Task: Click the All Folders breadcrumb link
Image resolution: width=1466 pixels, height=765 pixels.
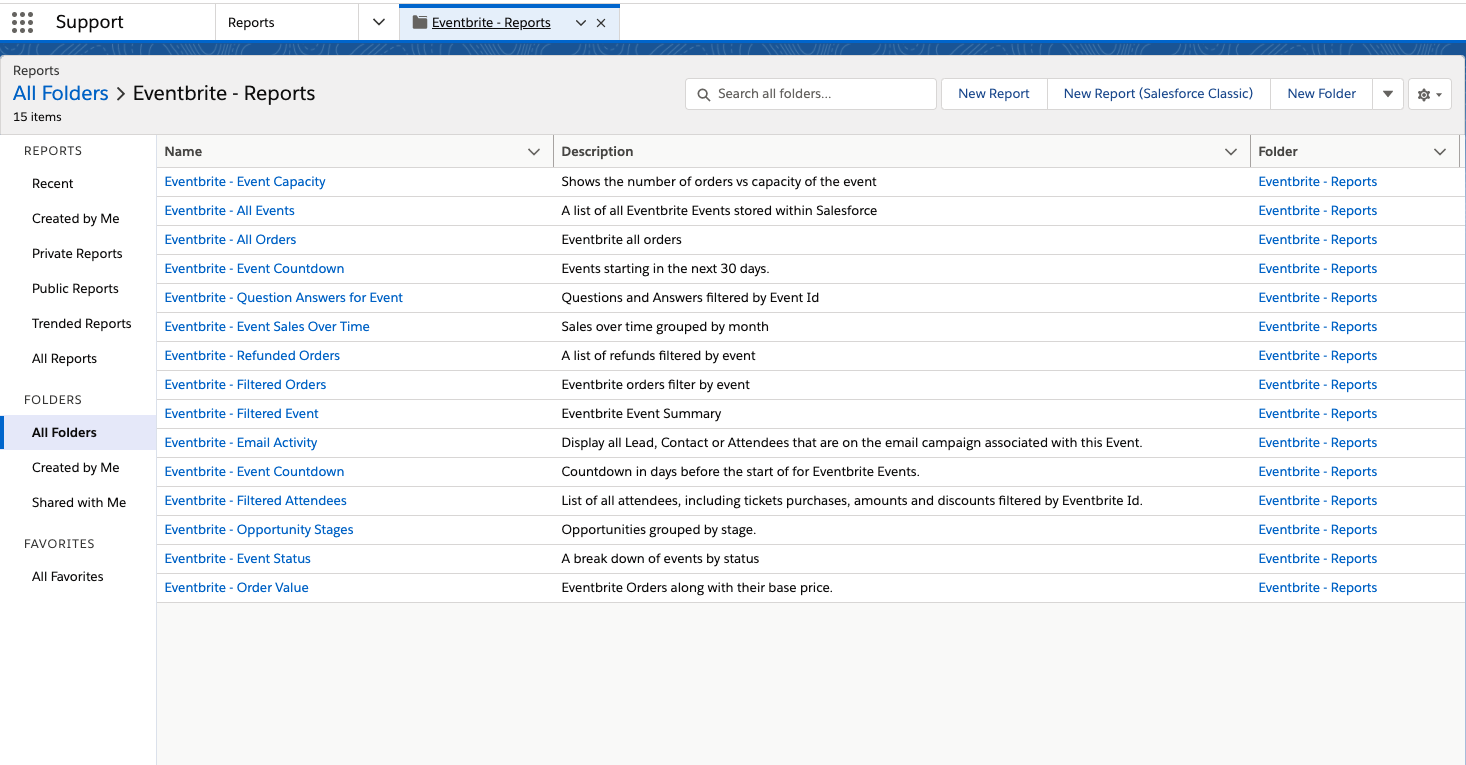Action: click(60, 93)
